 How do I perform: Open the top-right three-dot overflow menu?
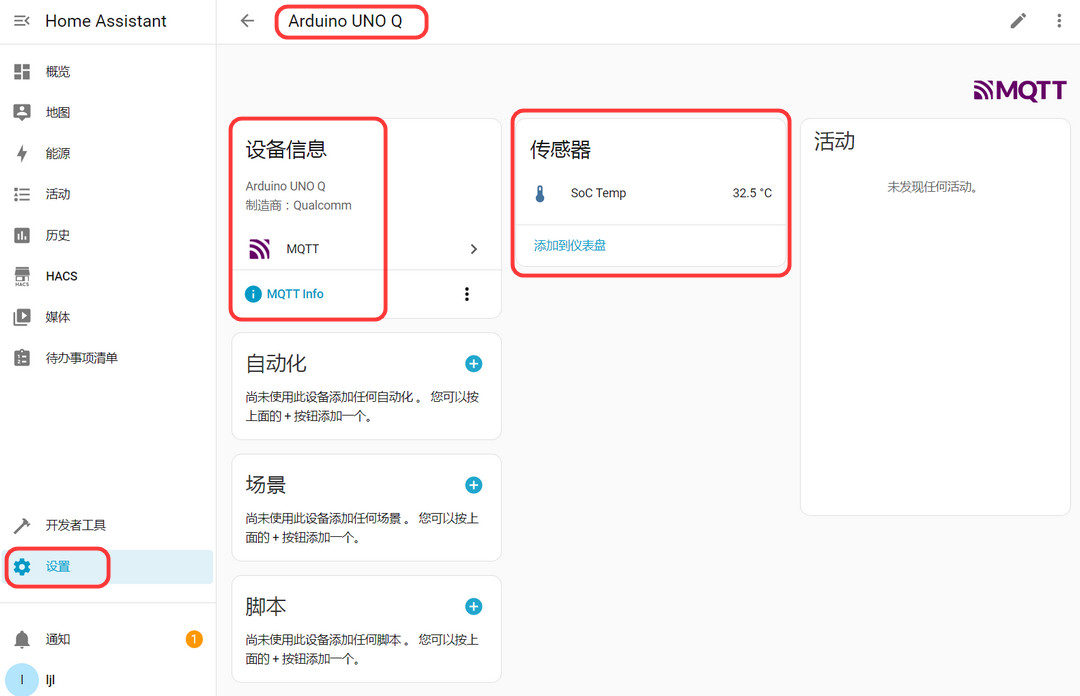(x=1059, y=21)
